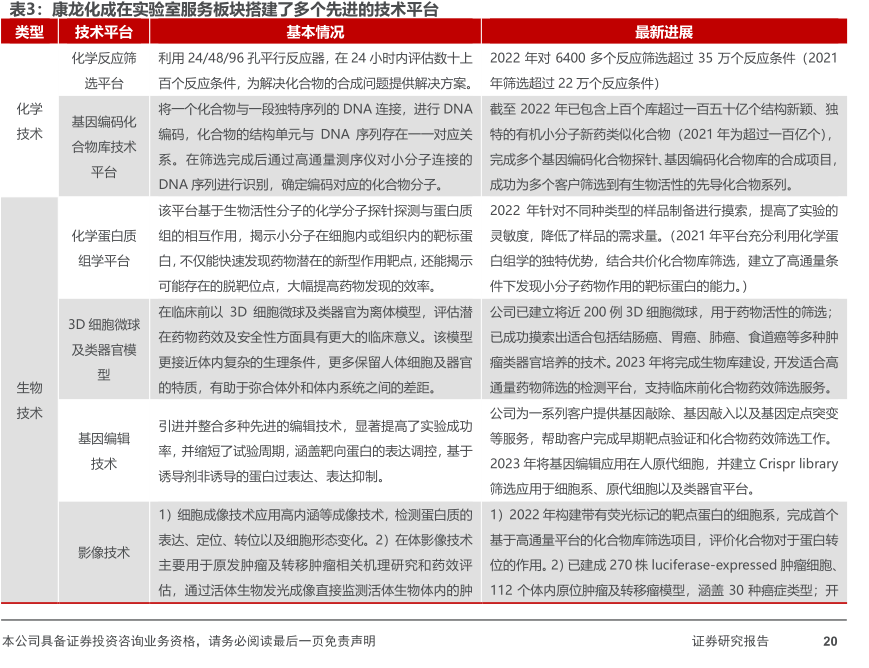Click the 影像技术 platform cell
This screenshot has height=668, width=869.
point(104,552)
